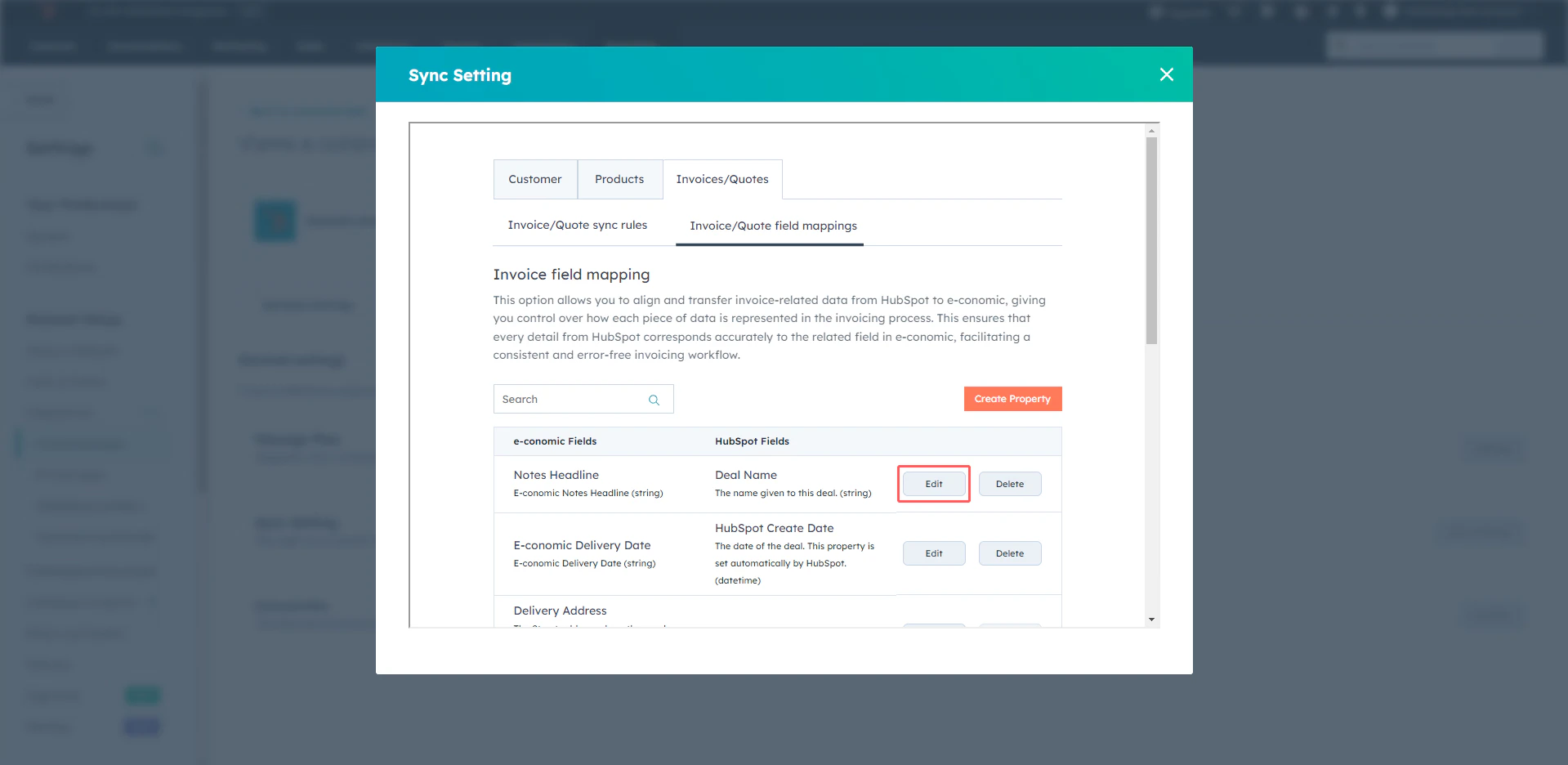Turn on the blue toggle at the sidebar bottom
This screenshot has height=765, width=1568.
coord(141,726)
